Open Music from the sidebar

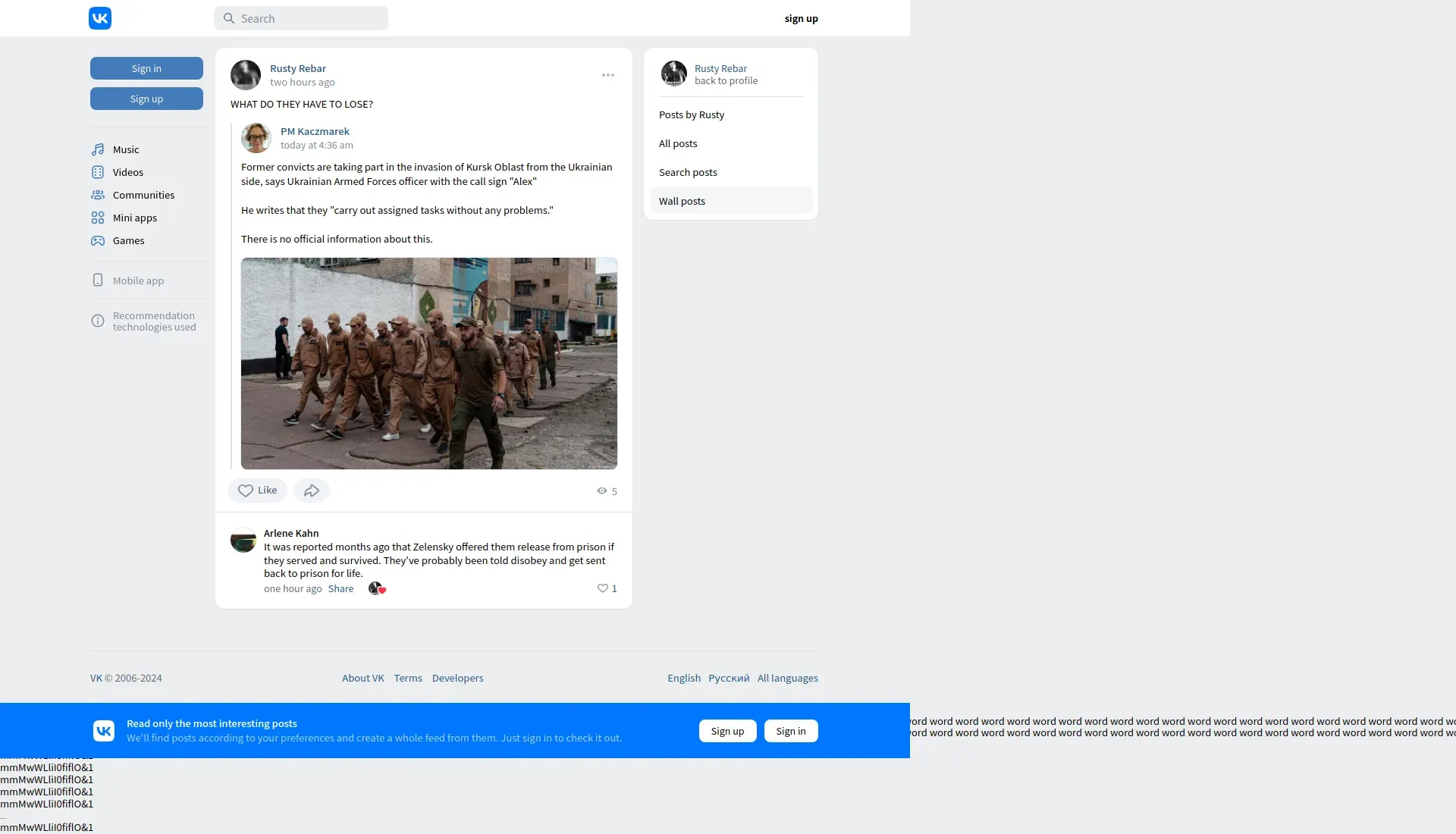click(x=126, y=149)
